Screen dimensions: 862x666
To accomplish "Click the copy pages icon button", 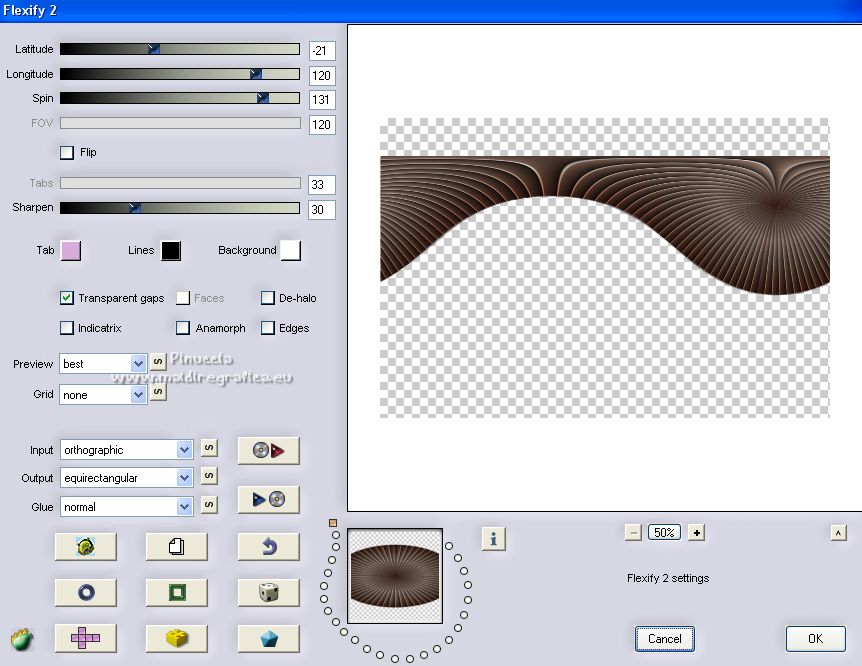I will click(x=176, y=547).
